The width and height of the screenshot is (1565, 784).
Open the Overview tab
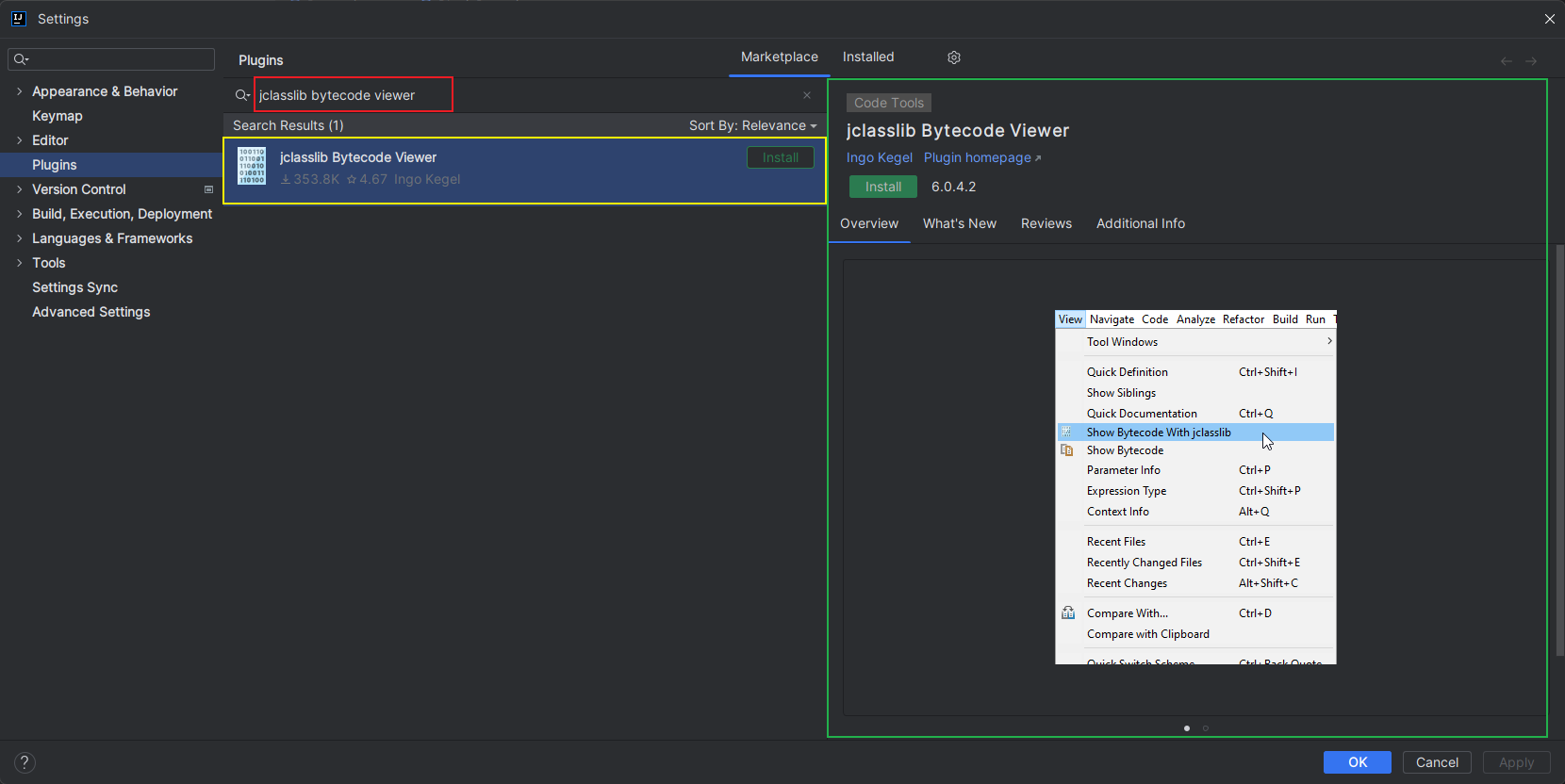tap(869, 223)
